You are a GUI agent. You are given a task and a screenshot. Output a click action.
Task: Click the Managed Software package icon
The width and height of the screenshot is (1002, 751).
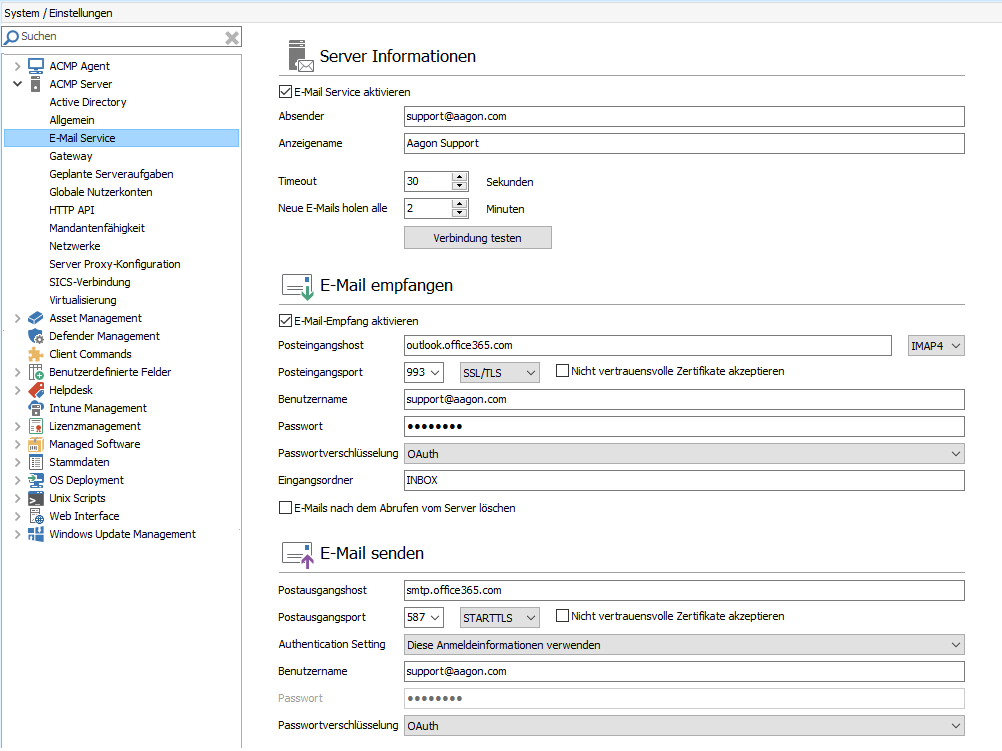36,444
